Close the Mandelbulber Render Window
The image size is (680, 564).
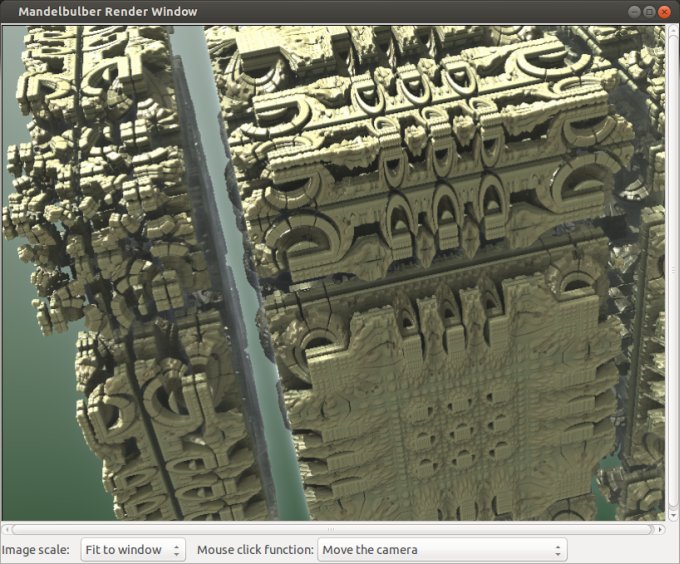(664, 12)
